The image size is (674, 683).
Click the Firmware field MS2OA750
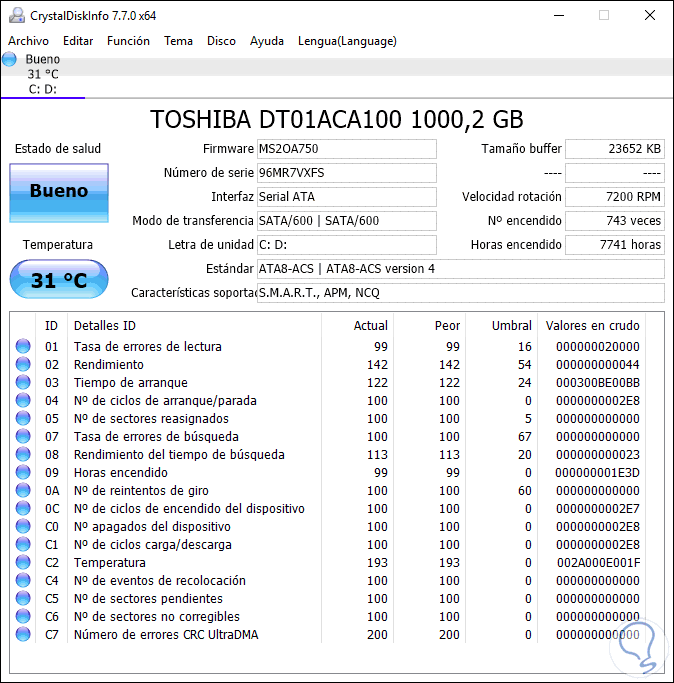tap(347, 149)
